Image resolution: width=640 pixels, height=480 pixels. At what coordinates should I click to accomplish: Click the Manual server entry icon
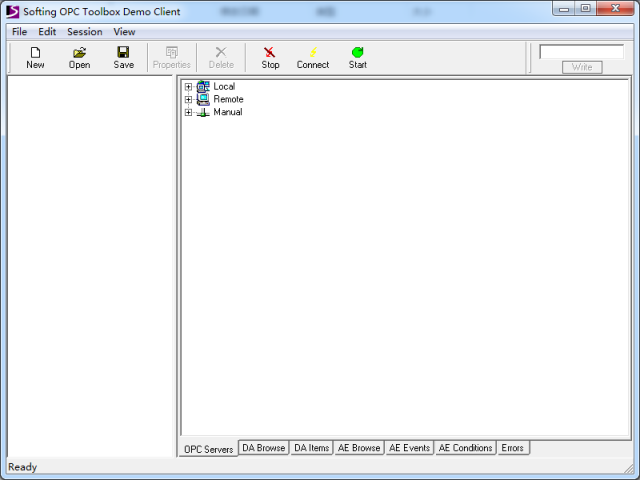[x=204, y=113]
